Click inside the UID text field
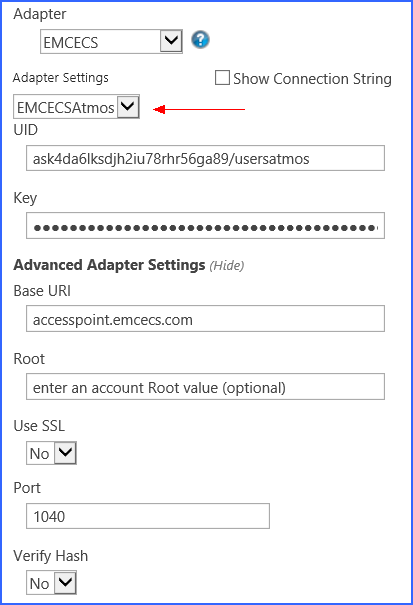The height and width of the screenshot is (605, 413). point(205,158)
